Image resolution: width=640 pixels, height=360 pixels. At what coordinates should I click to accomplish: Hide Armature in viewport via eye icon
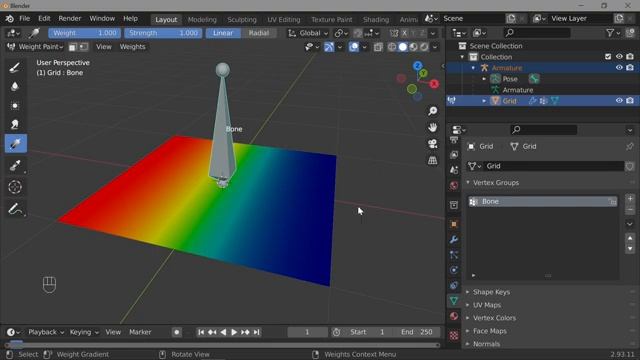pyautogui.click(x=619, y=68)
